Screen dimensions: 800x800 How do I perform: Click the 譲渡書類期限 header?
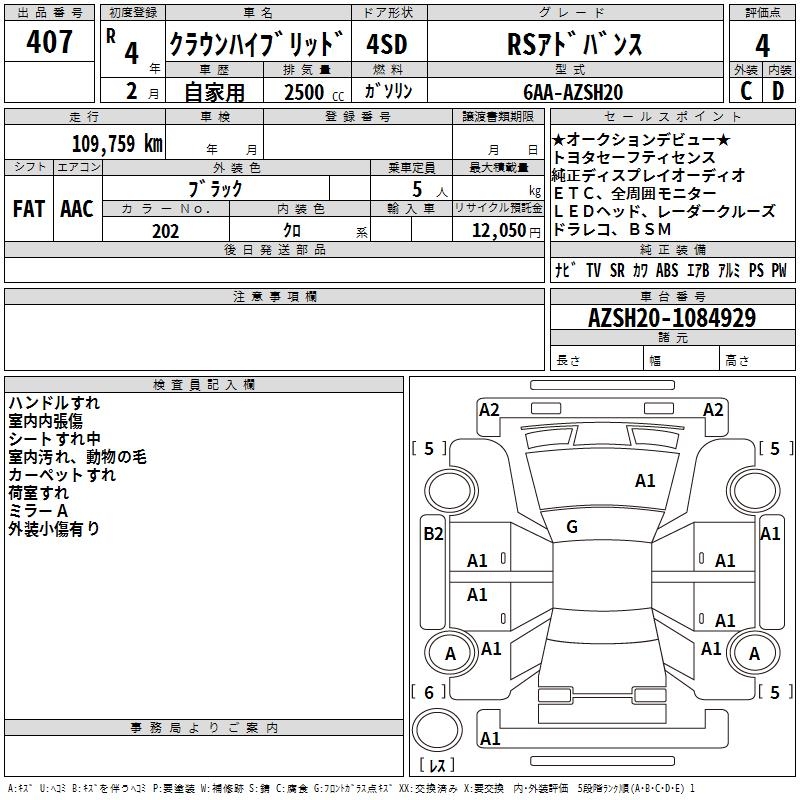pyautogui.click(x=498, y=117)
